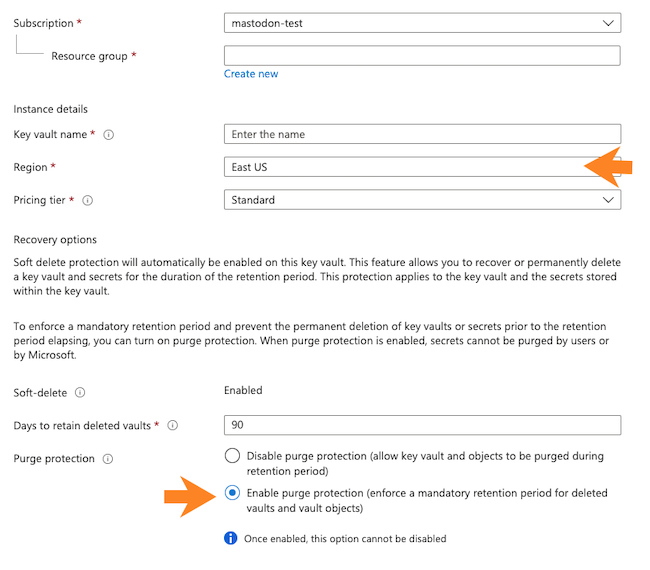650x570 pixels.
Task: Open the Subscription dropdown showing mastodon-test
Action: pyautogui.click(x=422, y=23)
